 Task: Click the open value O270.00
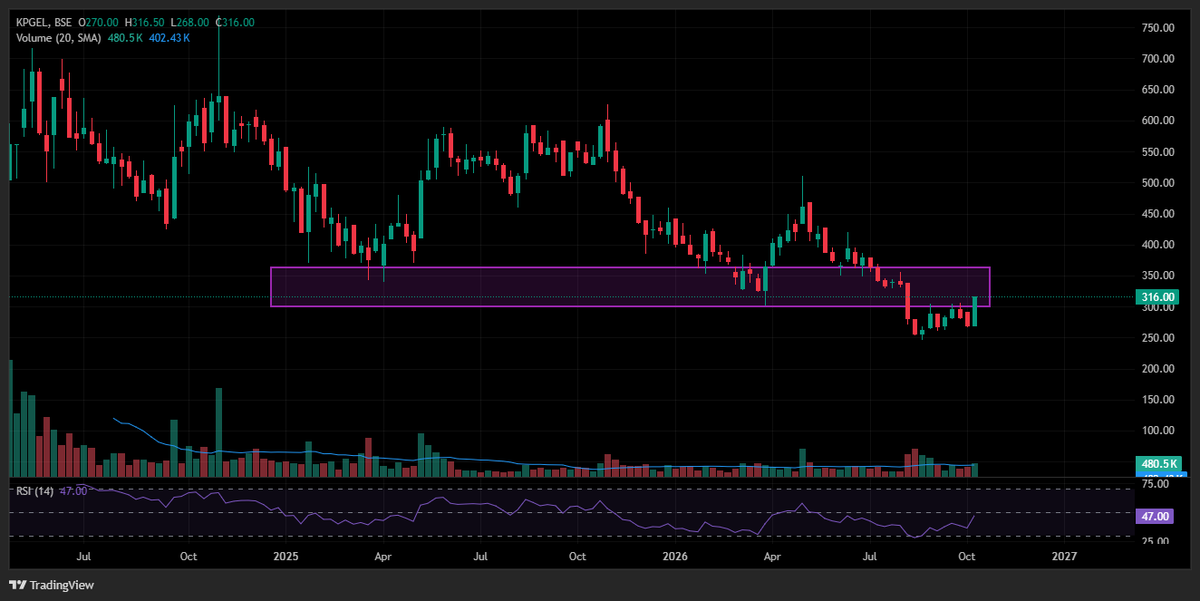click(x=100, y=22)
